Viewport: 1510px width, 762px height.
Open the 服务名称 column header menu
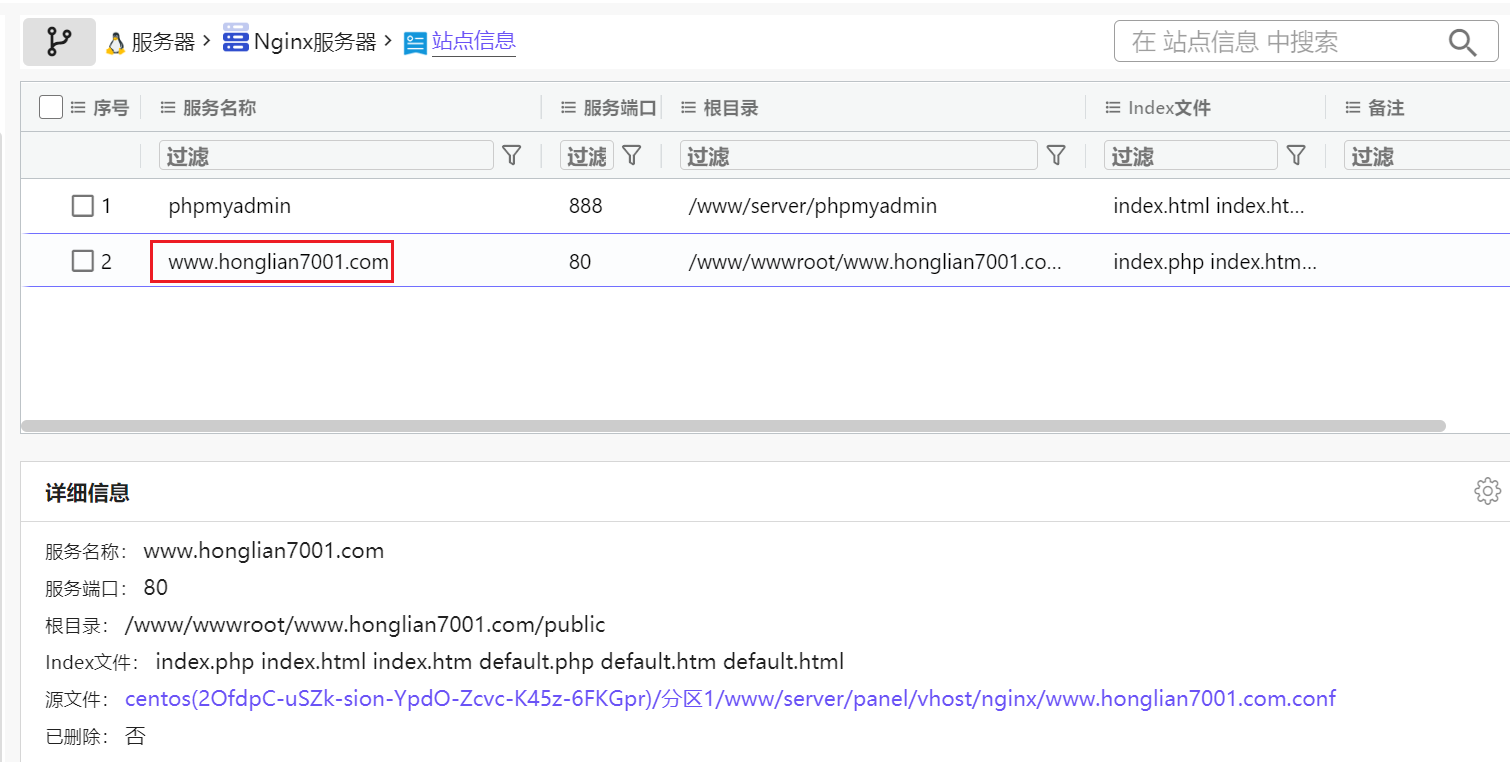tap(168, 108)
